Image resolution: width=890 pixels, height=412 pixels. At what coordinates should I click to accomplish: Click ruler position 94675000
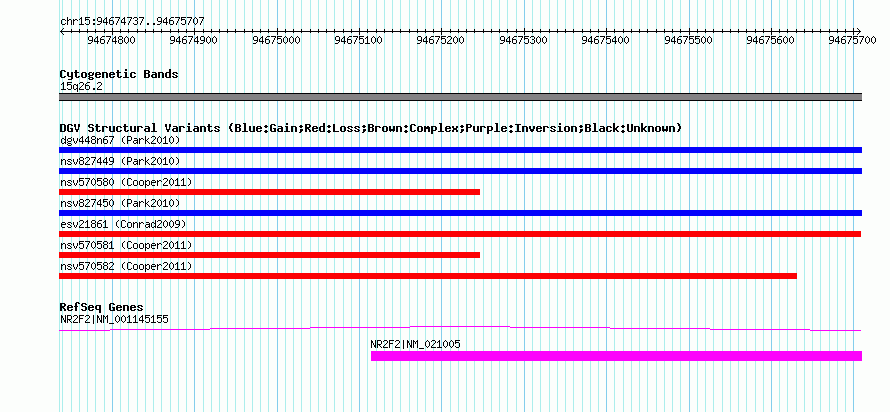click(276, 40)
